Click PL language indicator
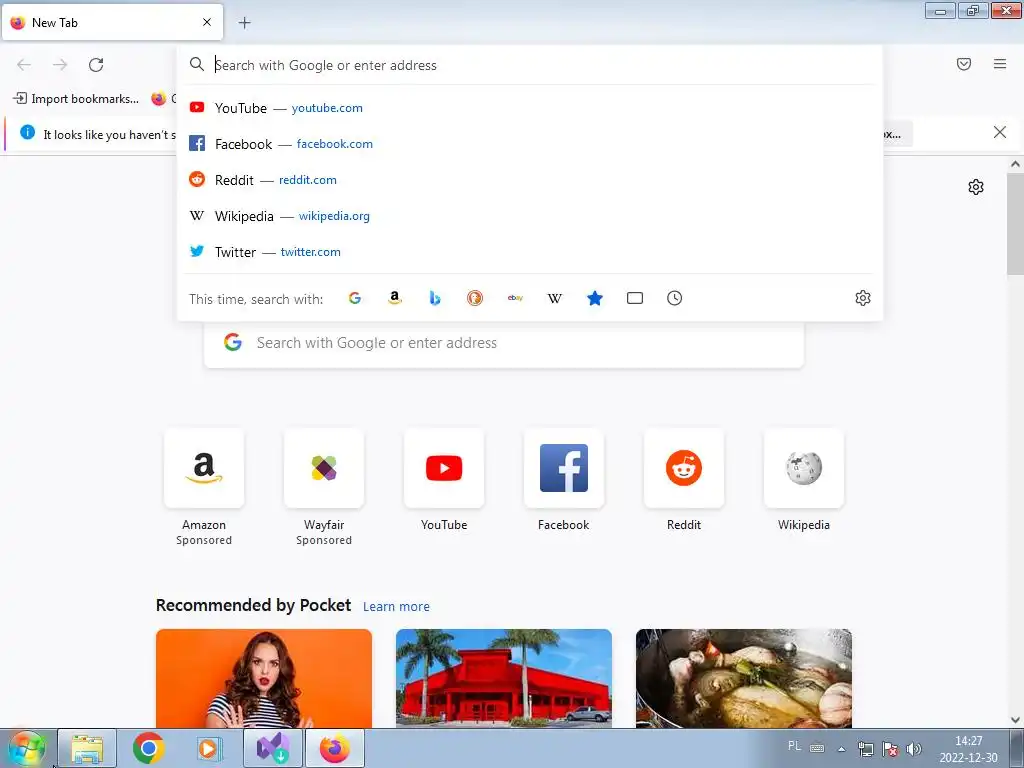The width and height of the screenshot is (1024, 768). (x=794, y=746)
